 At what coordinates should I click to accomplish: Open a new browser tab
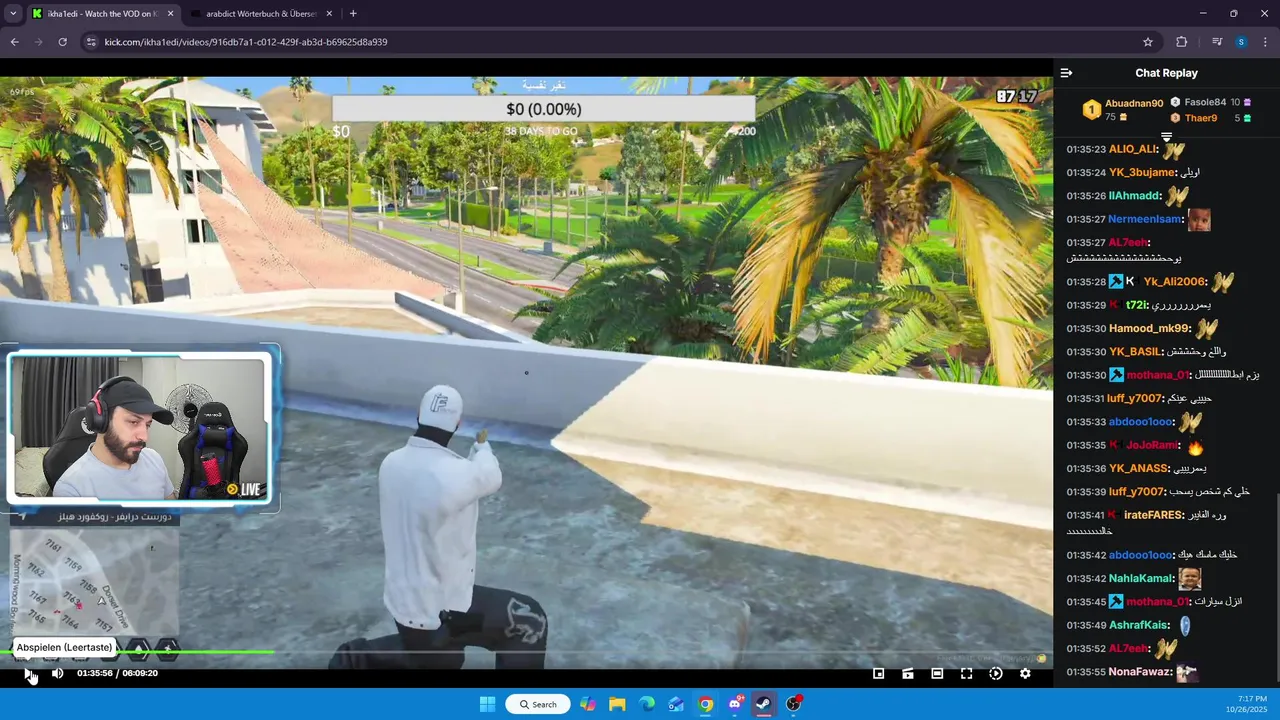pos(353,14)
